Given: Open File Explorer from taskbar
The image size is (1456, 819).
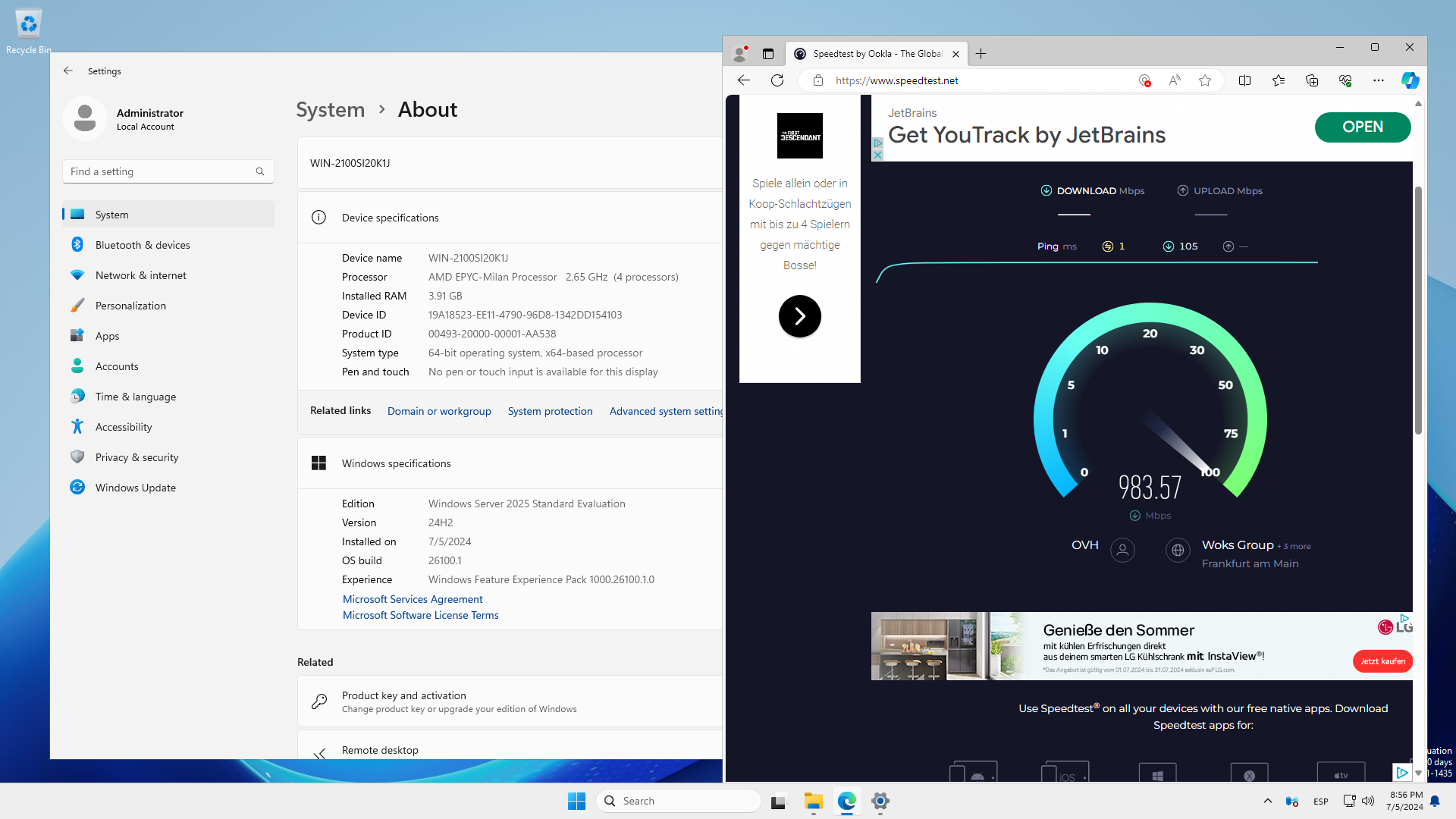Looking at the screenshot, I should point(814,801).
